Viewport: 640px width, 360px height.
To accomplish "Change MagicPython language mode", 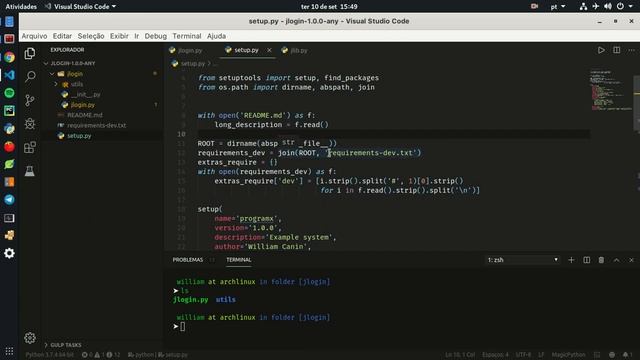I will point(568,355).
